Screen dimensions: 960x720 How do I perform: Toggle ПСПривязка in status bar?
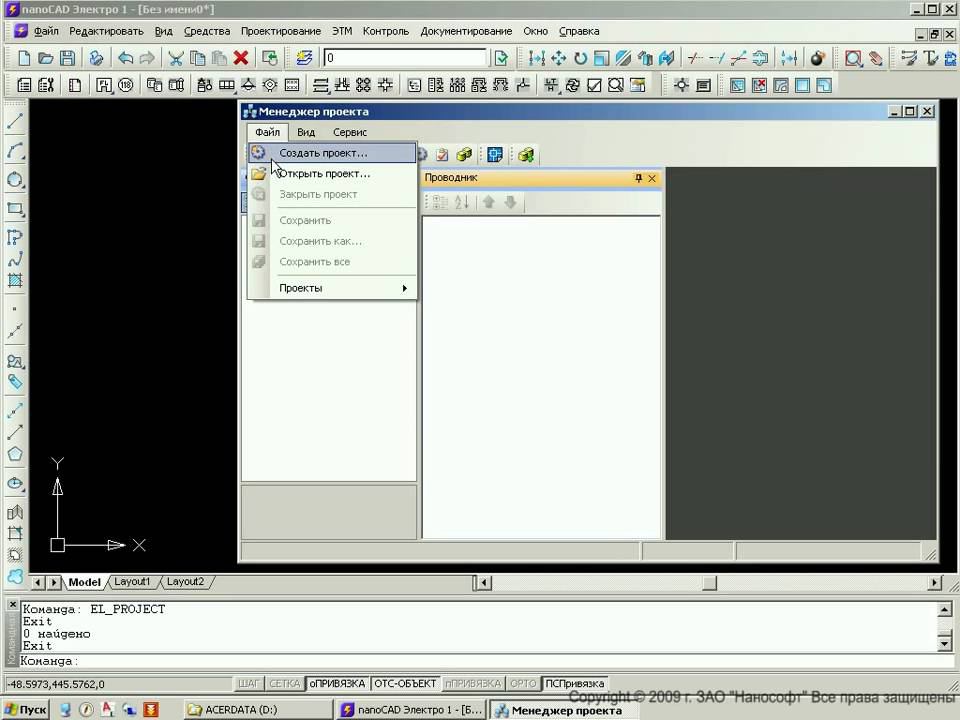click(575, 683)
